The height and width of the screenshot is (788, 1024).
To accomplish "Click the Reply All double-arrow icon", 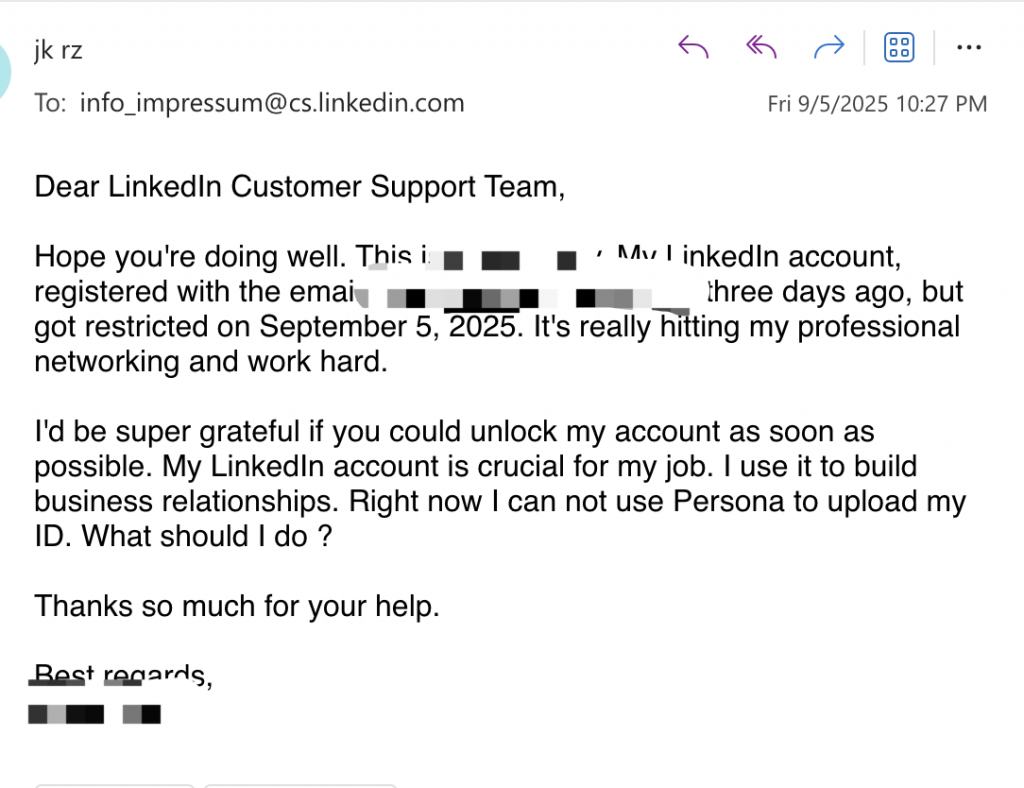I will click(x=761, y=47).
